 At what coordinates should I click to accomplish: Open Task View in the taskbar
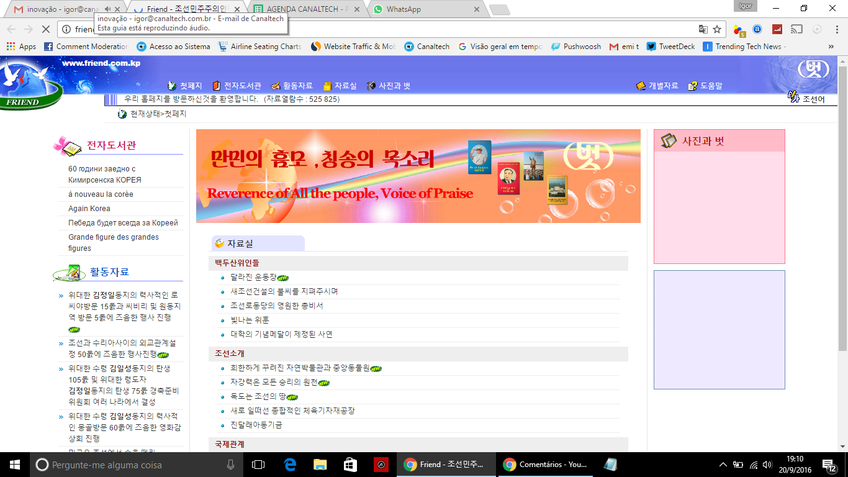[259, 465]
